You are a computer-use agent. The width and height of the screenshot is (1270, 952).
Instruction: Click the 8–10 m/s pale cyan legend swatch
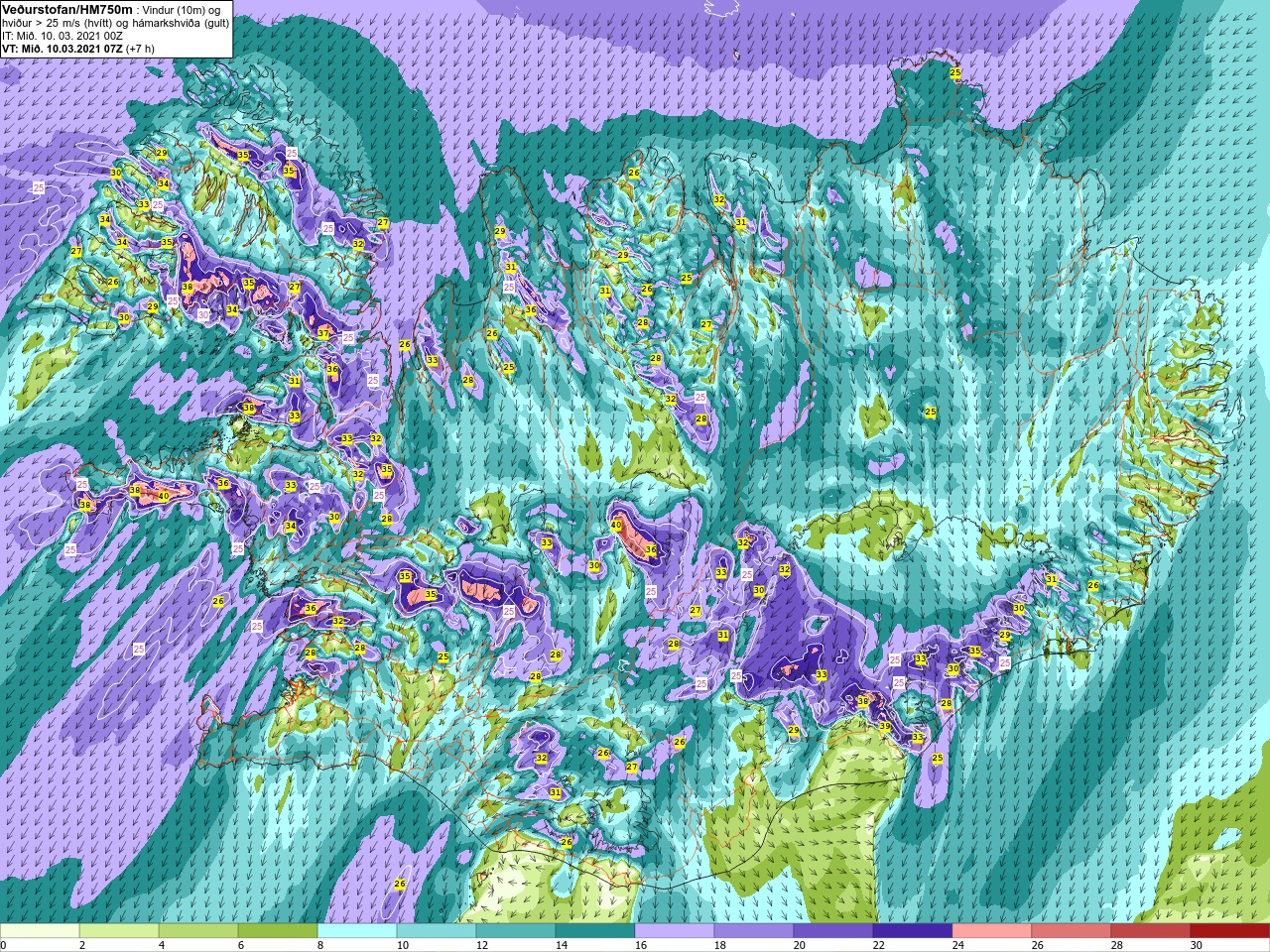[x=357, y=931]
